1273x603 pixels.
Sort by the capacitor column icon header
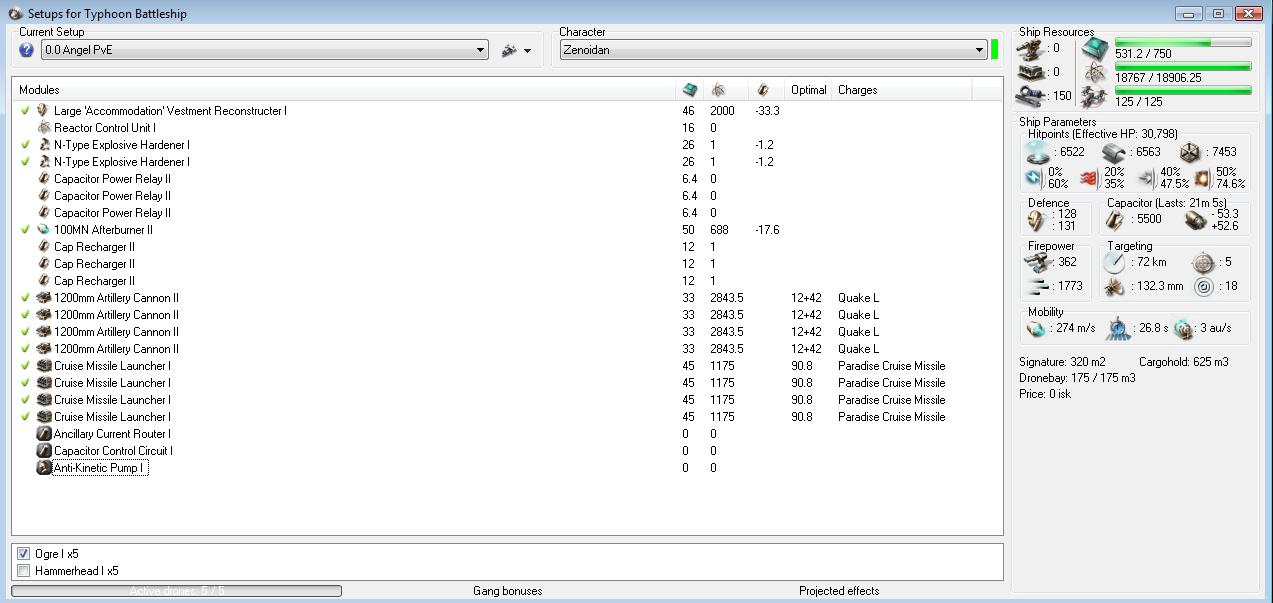[x=764, y=90]
